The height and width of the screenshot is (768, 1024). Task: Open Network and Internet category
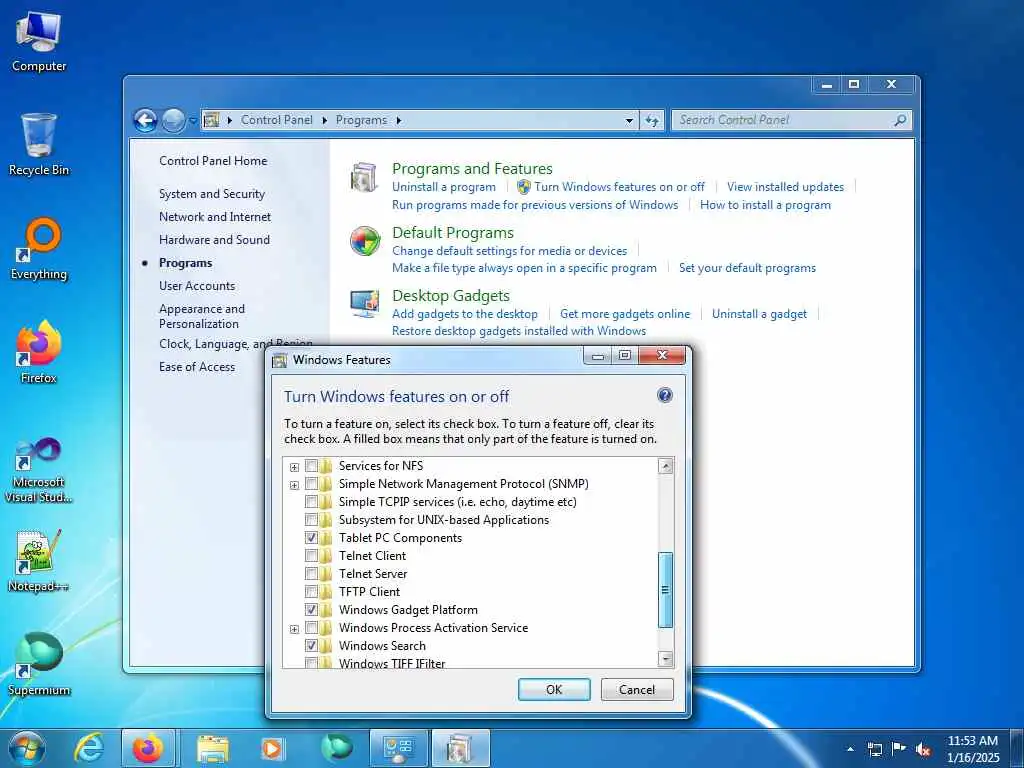coord(215,217)
